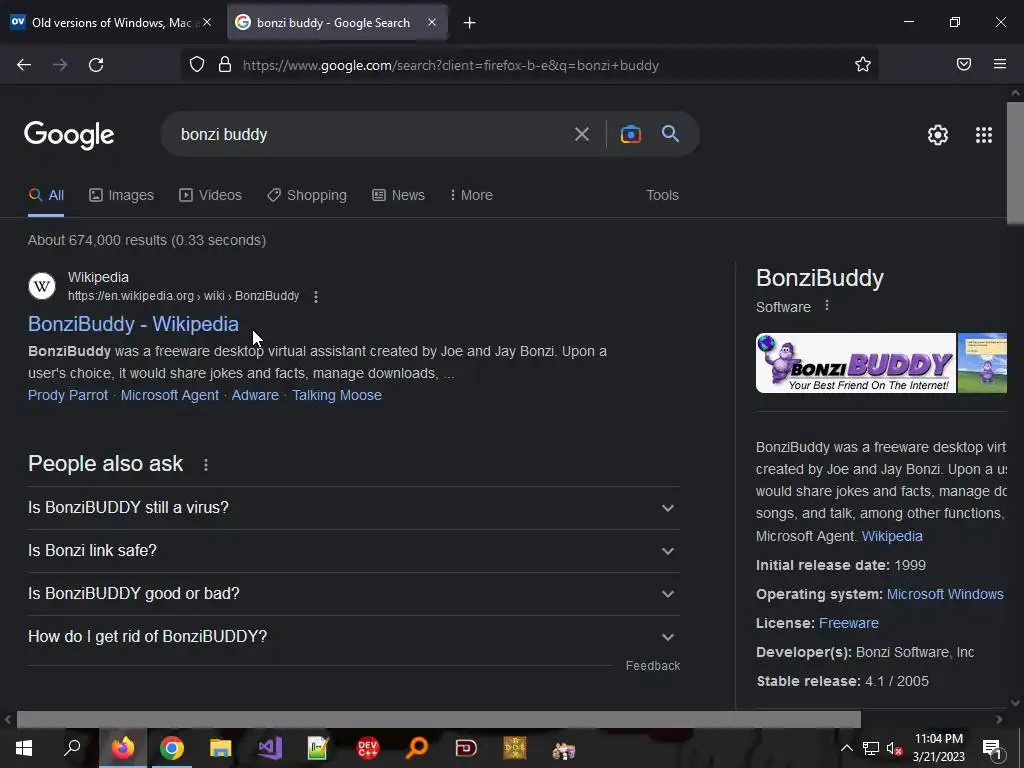Open Google quick settings gear

tap(938, 135)
